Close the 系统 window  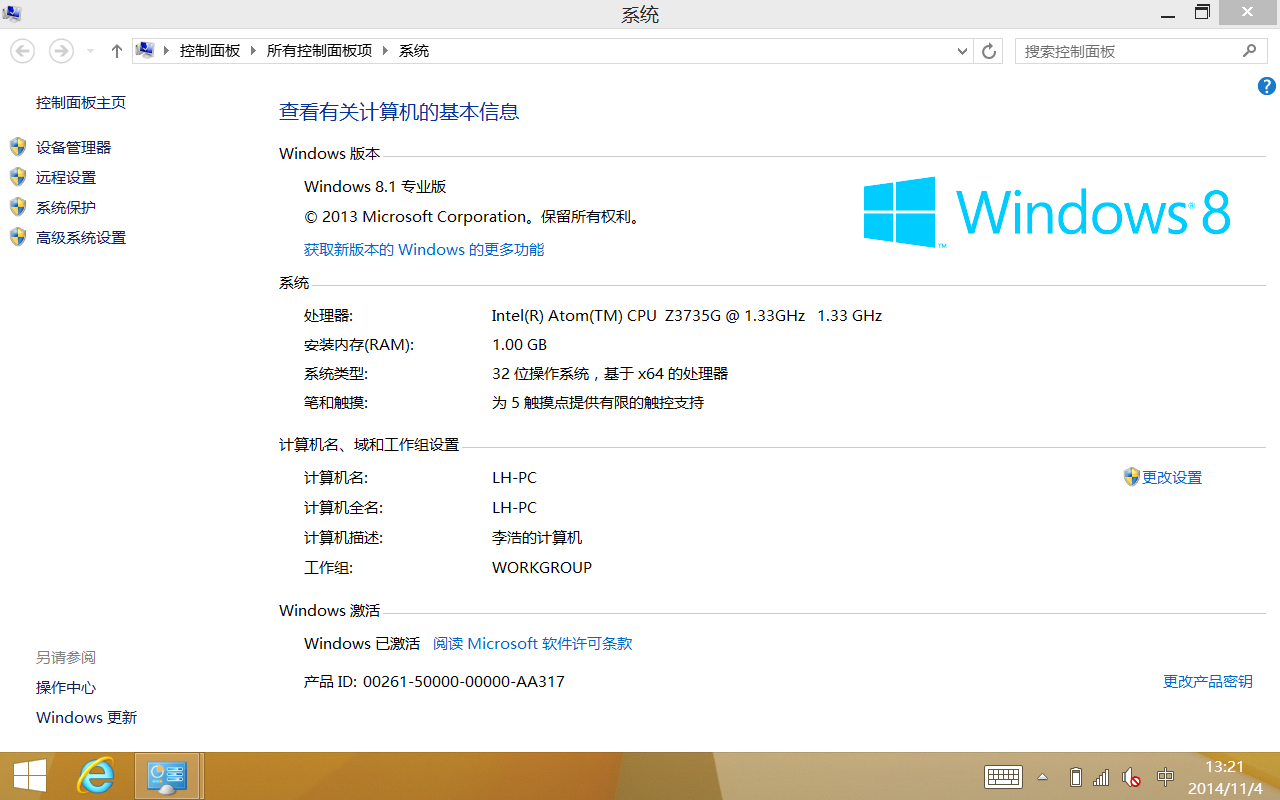(1249, 12)
